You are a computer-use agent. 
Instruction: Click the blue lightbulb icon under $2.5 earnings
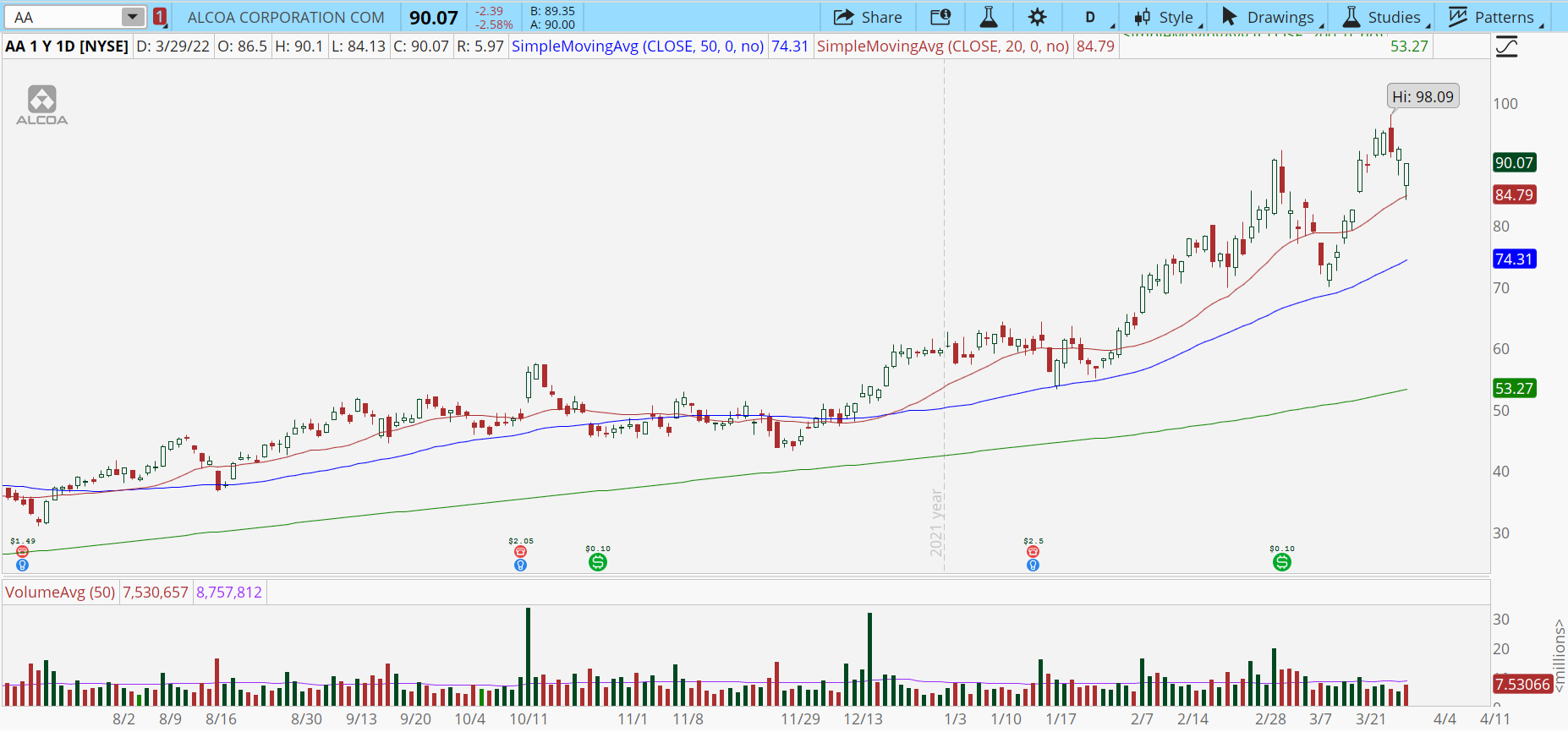coord(1033,565)
